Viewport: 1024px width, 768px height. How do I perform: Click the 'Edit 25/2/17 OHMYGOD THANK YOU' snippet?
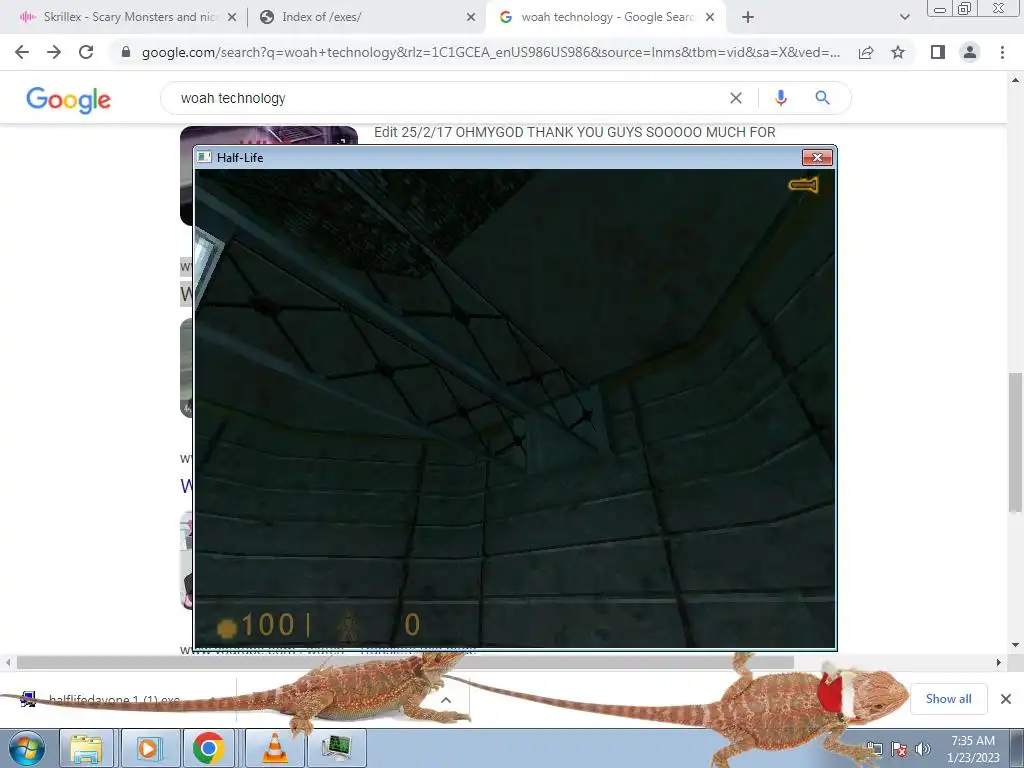point(575,133)
